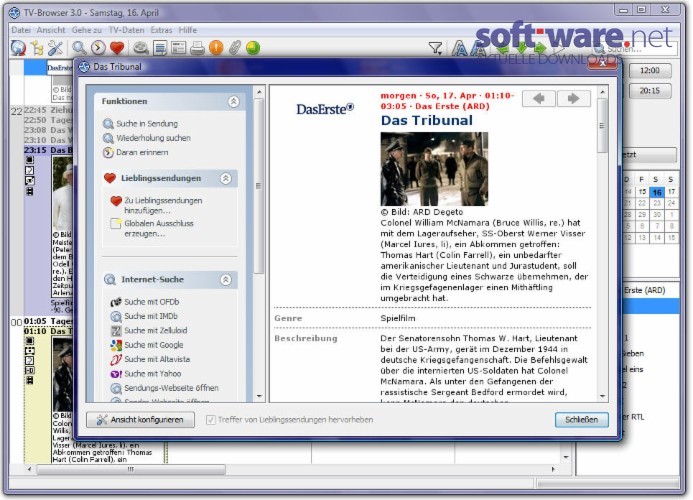Click the green-yellow ball toolbar icon
This screenshot has height=500, width=693.
[x=253, y=48]
